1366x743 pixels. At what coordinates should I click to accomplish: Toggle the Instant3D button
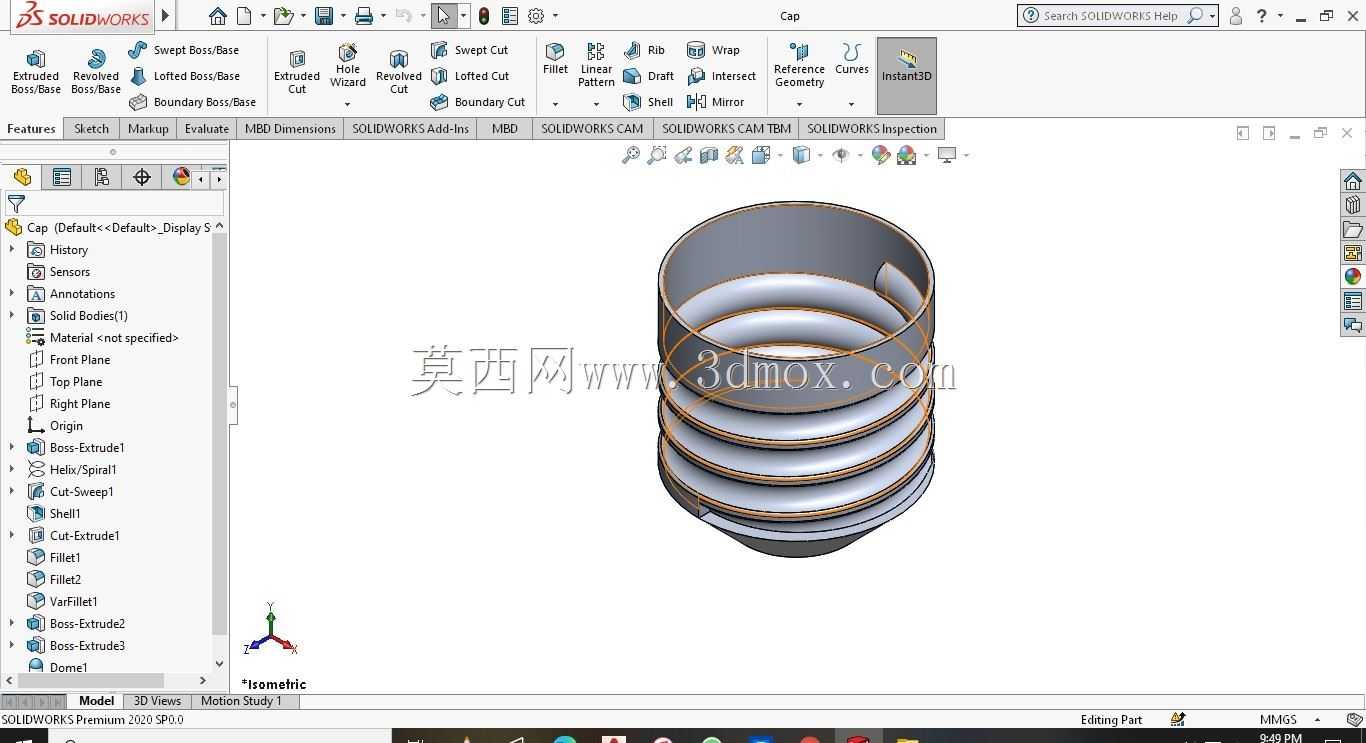point(907,76)
